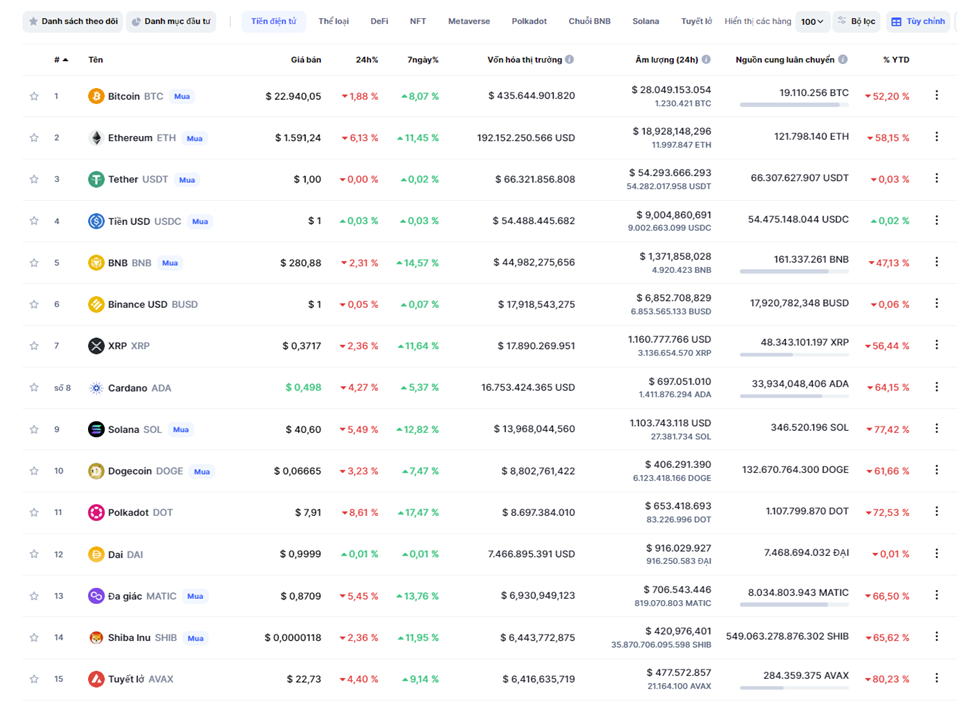Open info tooltip for Vốn hóa thị trường
This screenshot has height=705, width=975.
pos(569,60)
